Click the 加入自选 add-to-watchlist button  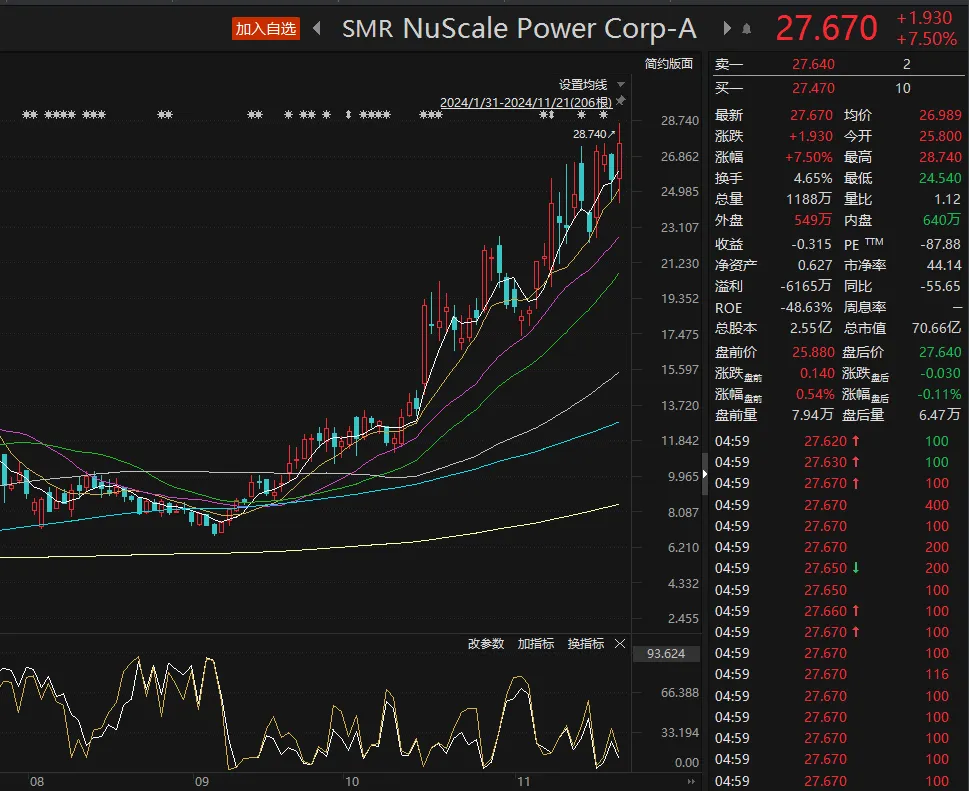(266, 29)
